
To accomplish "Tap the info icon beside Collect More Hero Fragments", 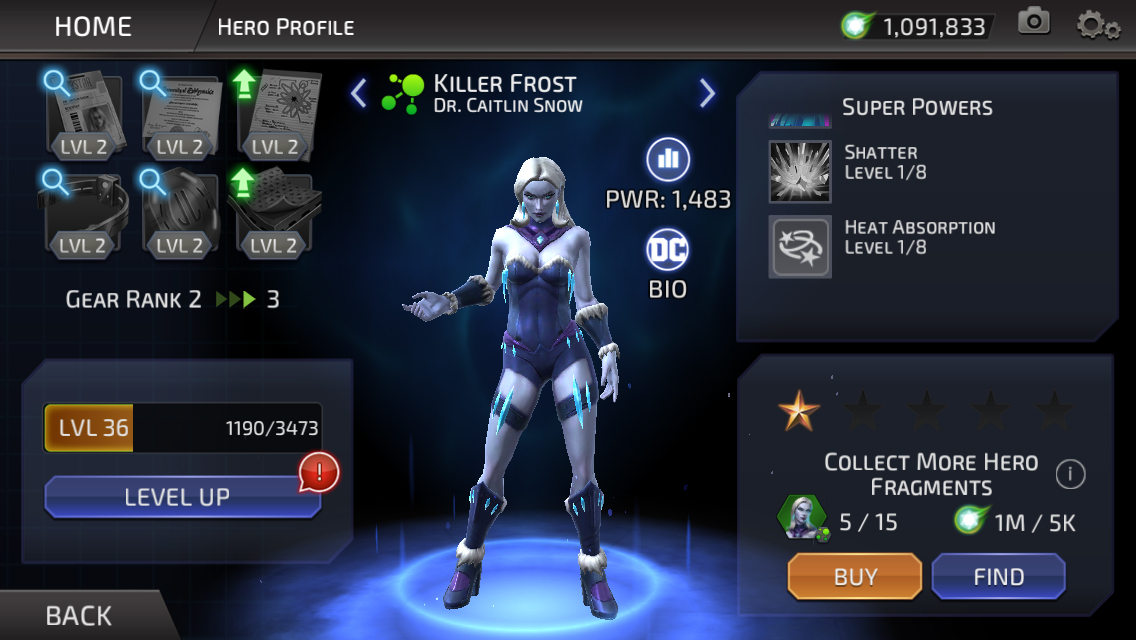I will click(x=1070, y=474).
